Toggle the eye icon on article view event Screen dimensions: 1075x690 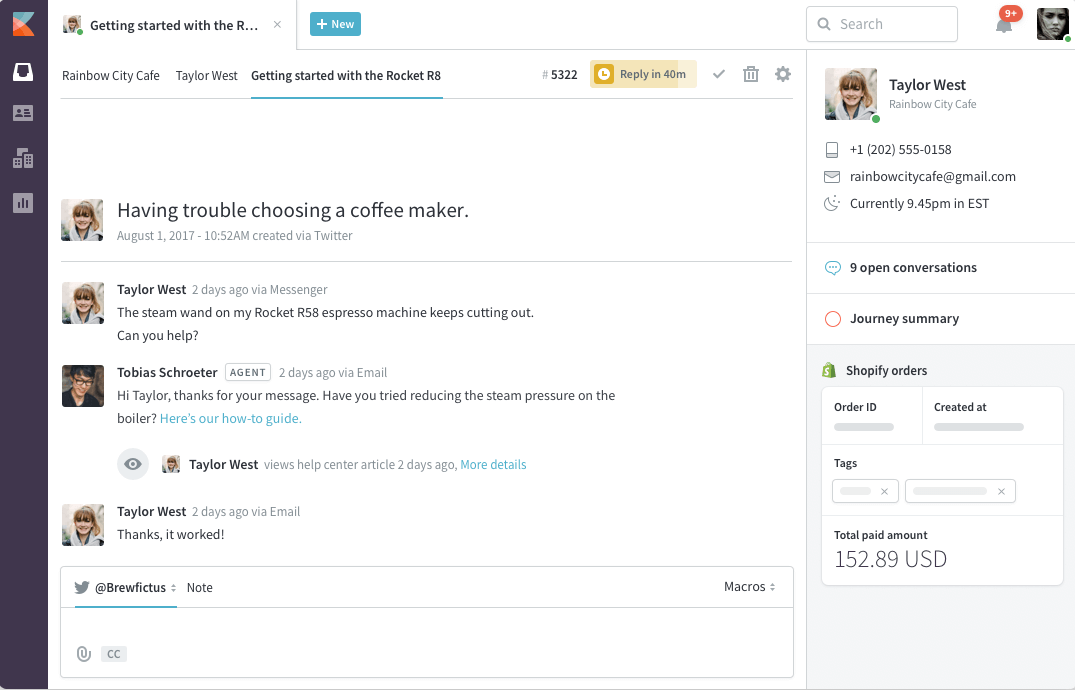coord(133,464)
